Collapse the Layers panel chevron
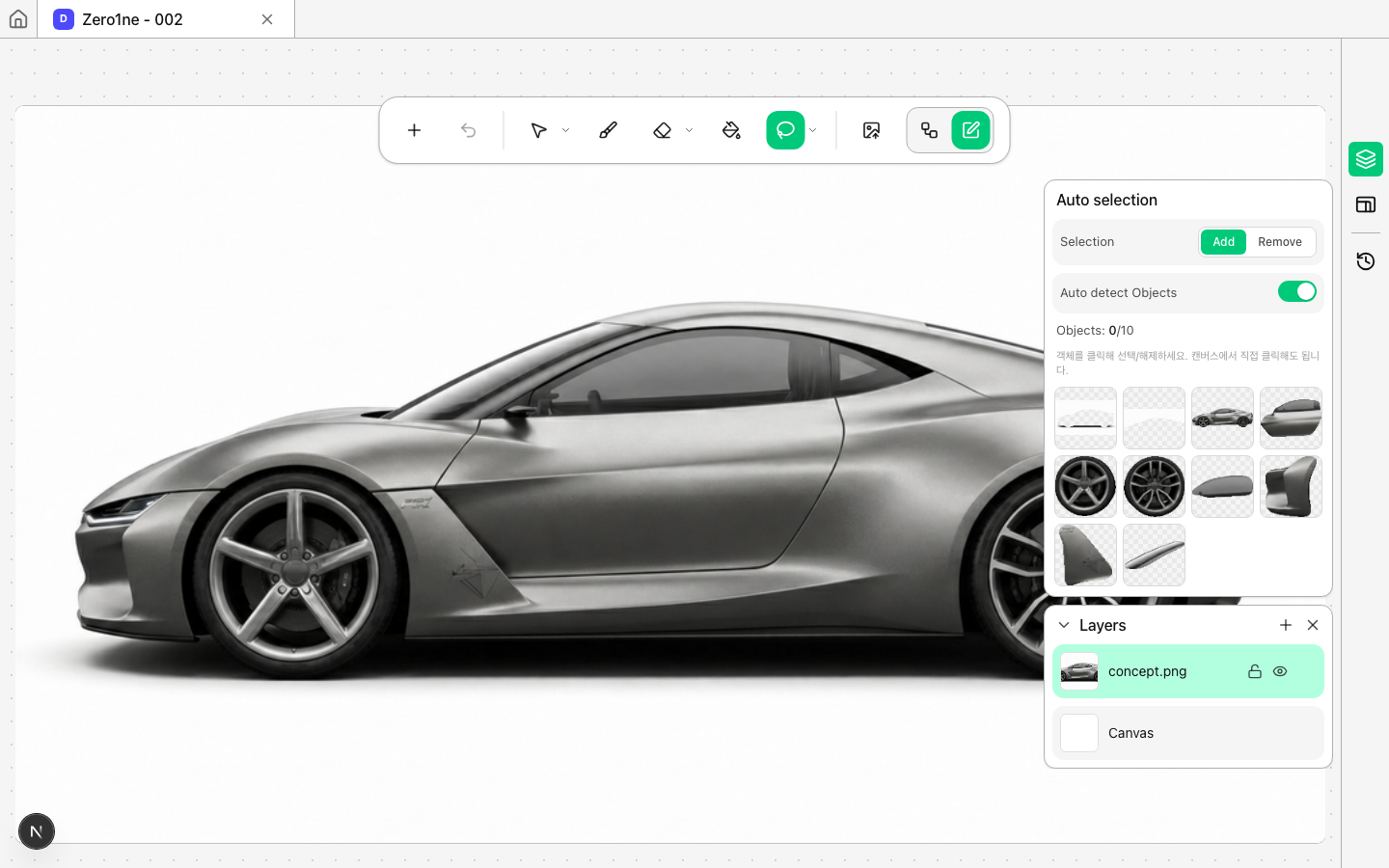1389x868 pixels. point(1064,625)
